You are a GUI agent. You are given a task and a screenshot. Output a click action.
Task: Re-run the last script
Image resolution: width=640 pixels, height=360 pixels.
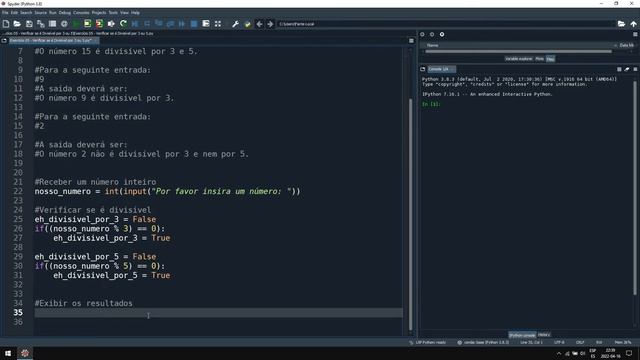tap(123, 24)
